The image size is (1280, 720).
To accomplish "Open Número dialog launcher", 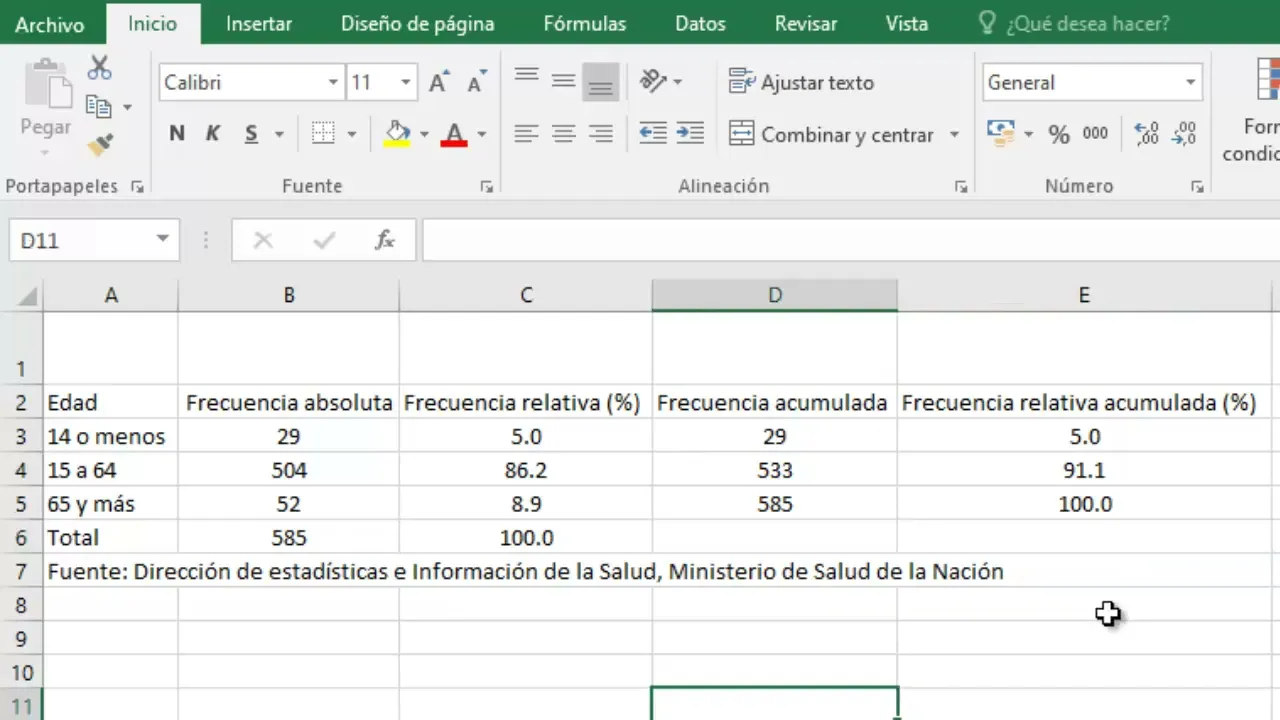I will click(x=1197, y=187).
